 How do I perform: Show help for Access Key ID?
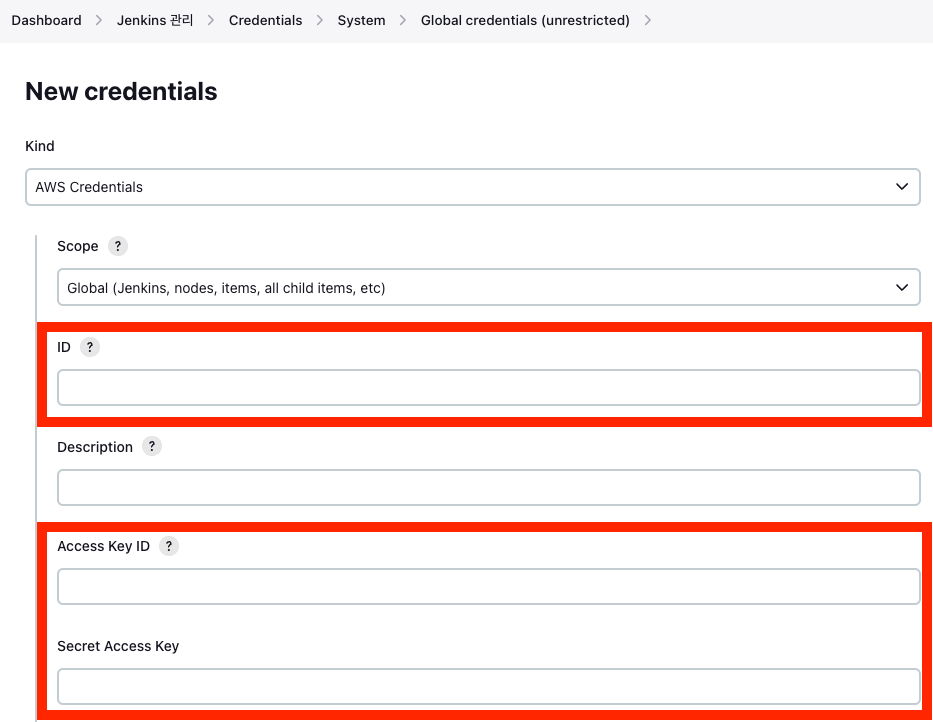click(x=169, y=546)
